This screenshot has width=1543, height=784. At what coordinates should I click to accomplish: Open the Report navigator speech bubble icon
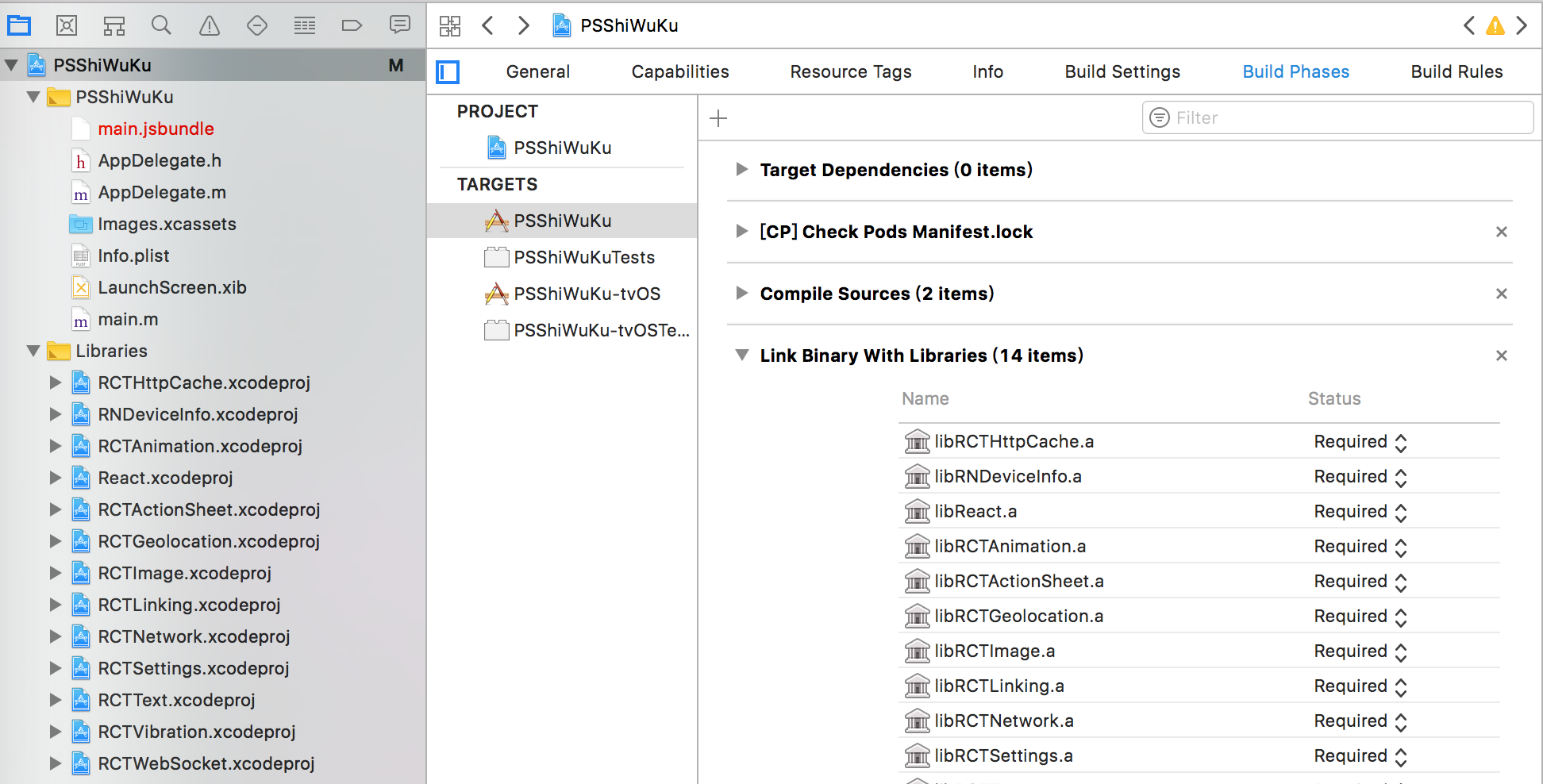coord(400,25)
